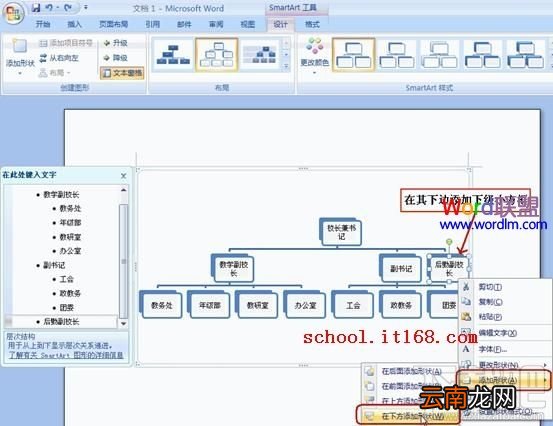Demote shape with 降级
This screenshot has height=426, width=553.
[115, 58]
